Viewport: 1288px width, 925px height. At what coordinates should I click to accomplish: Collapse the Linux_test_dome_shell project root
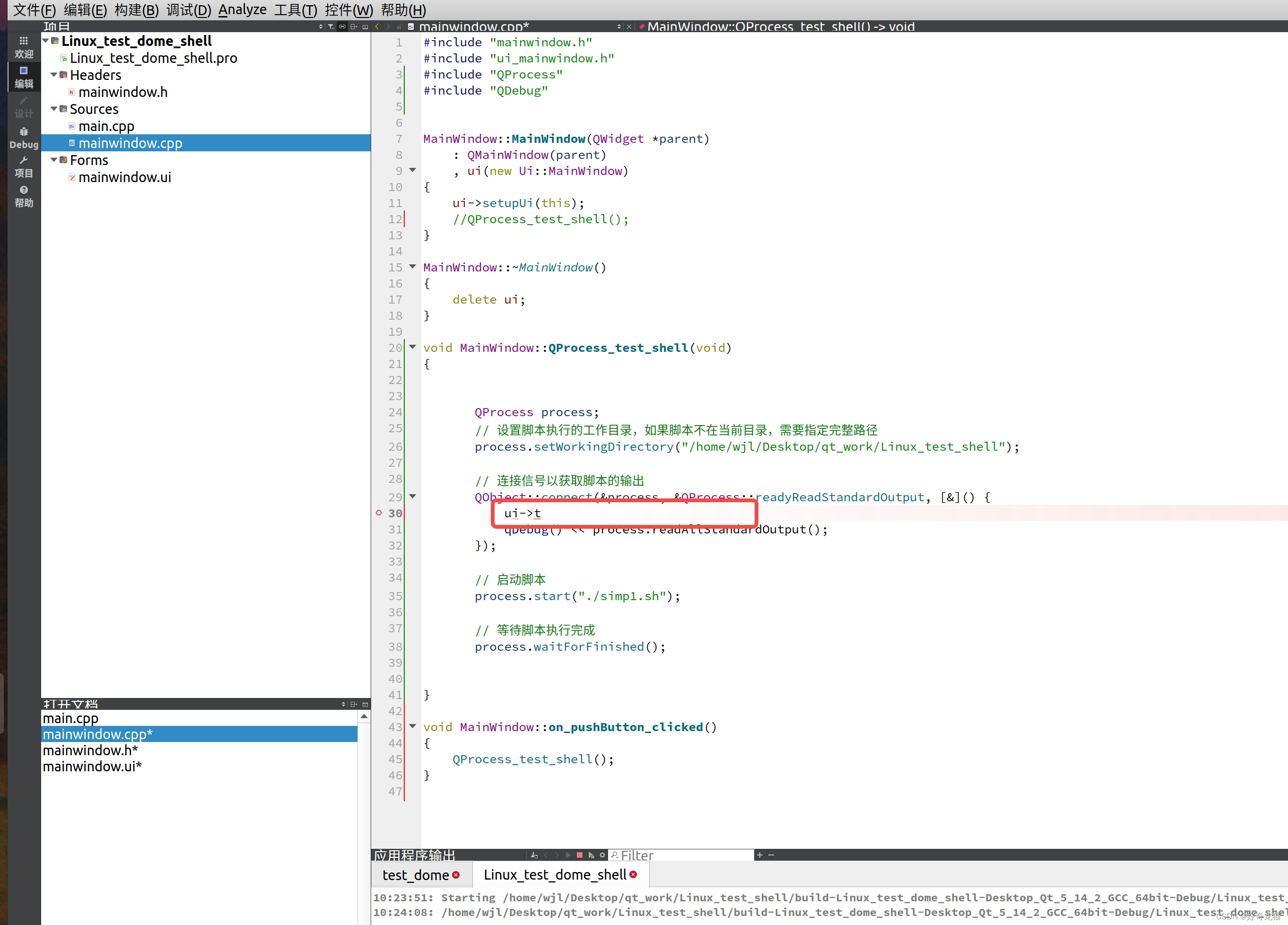pos(46,40)
